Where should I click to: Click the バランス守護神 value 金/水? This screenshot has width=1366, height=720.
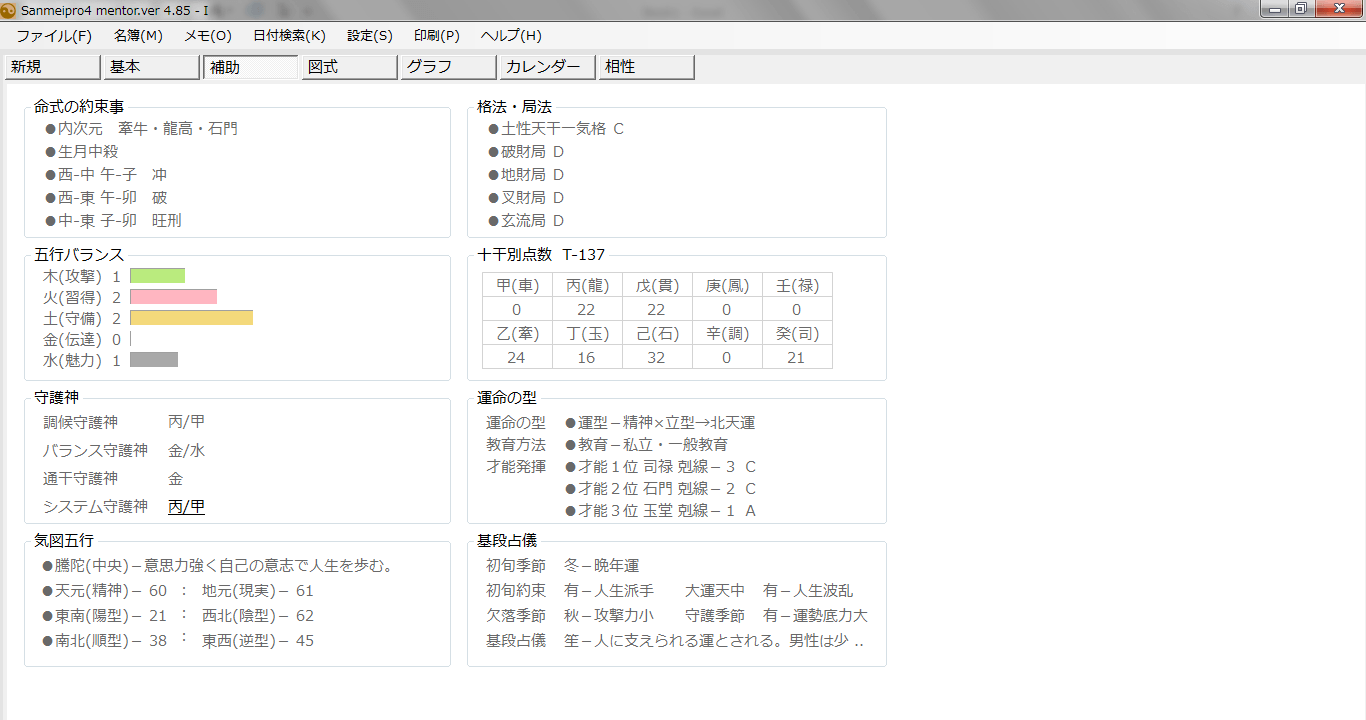click(x=187, y=451)
